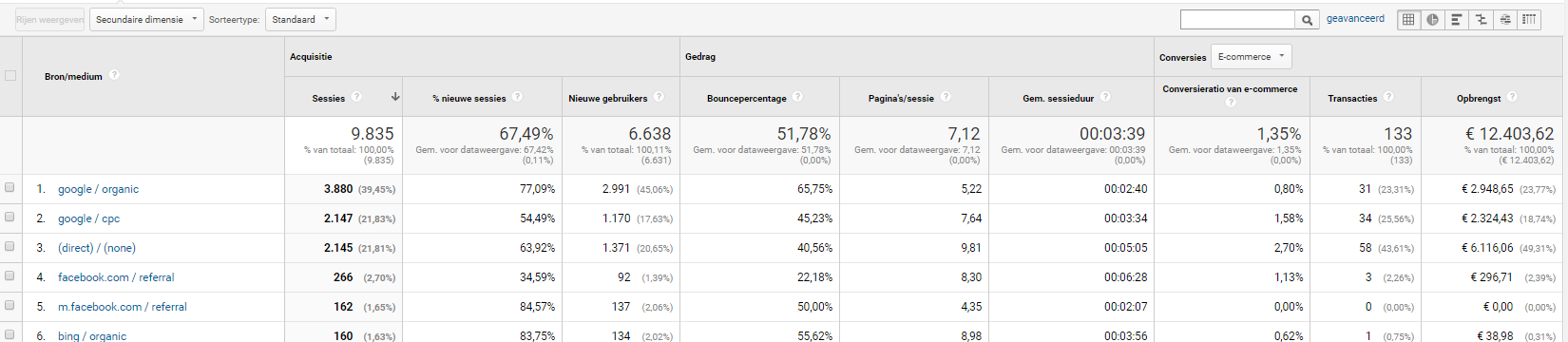Sort by the Sessies column header
The width and height of the screenshot is (1568, 342).
pyautogui.click(x=329, y=98)
